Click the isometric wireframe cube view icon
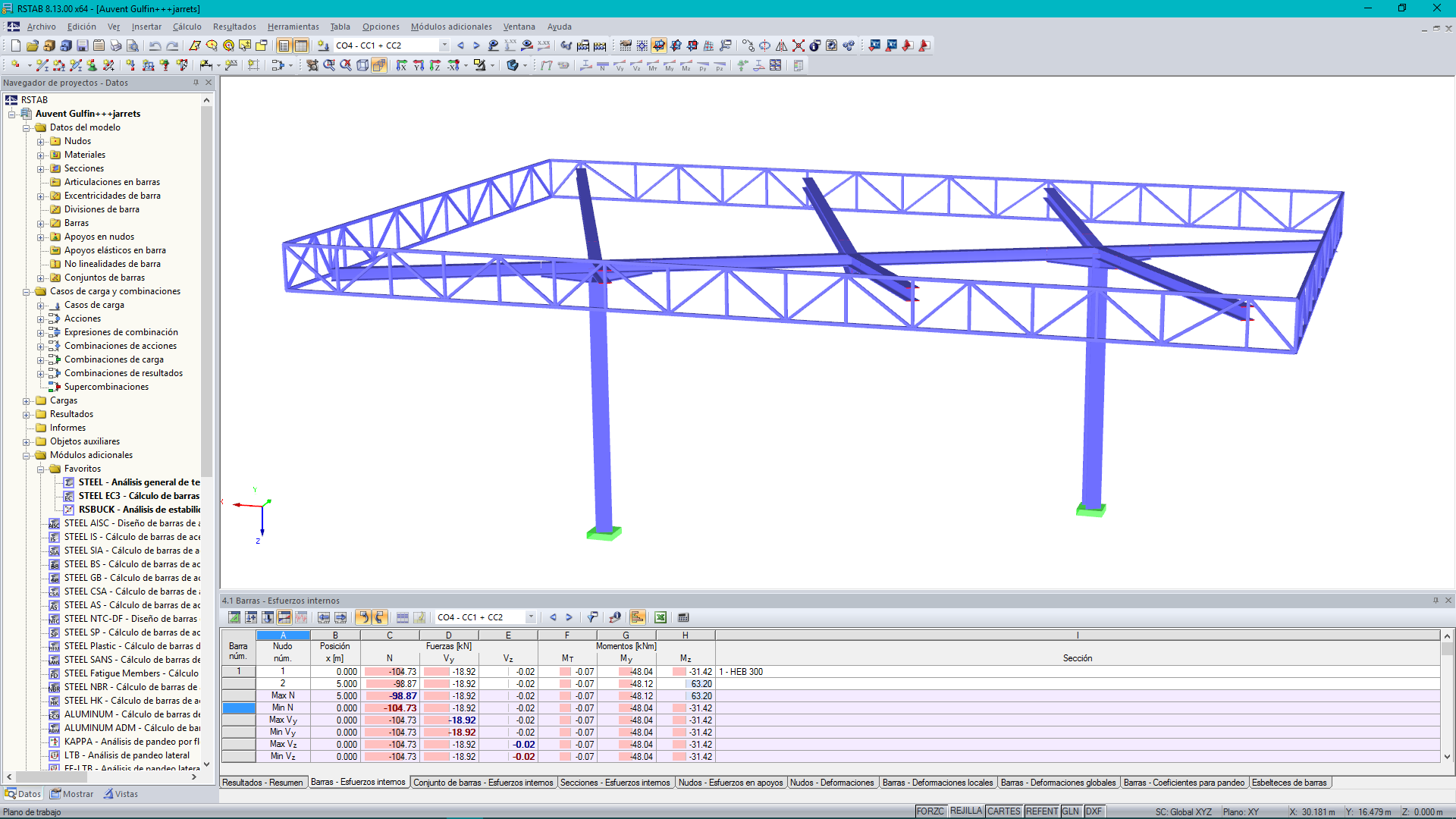Viewport: 1456px width, 819px height. click(362, 65)
